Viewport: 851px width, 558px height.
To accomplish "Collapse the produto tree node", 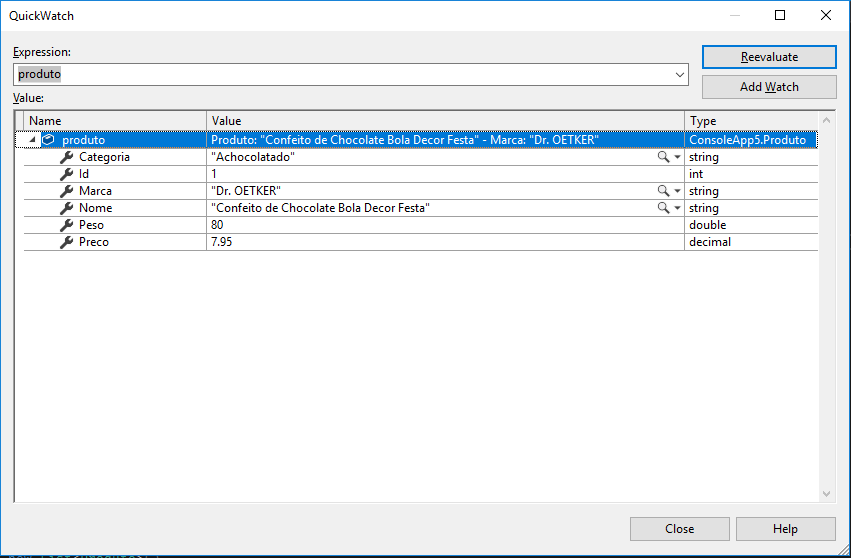I will coord(33,140).
